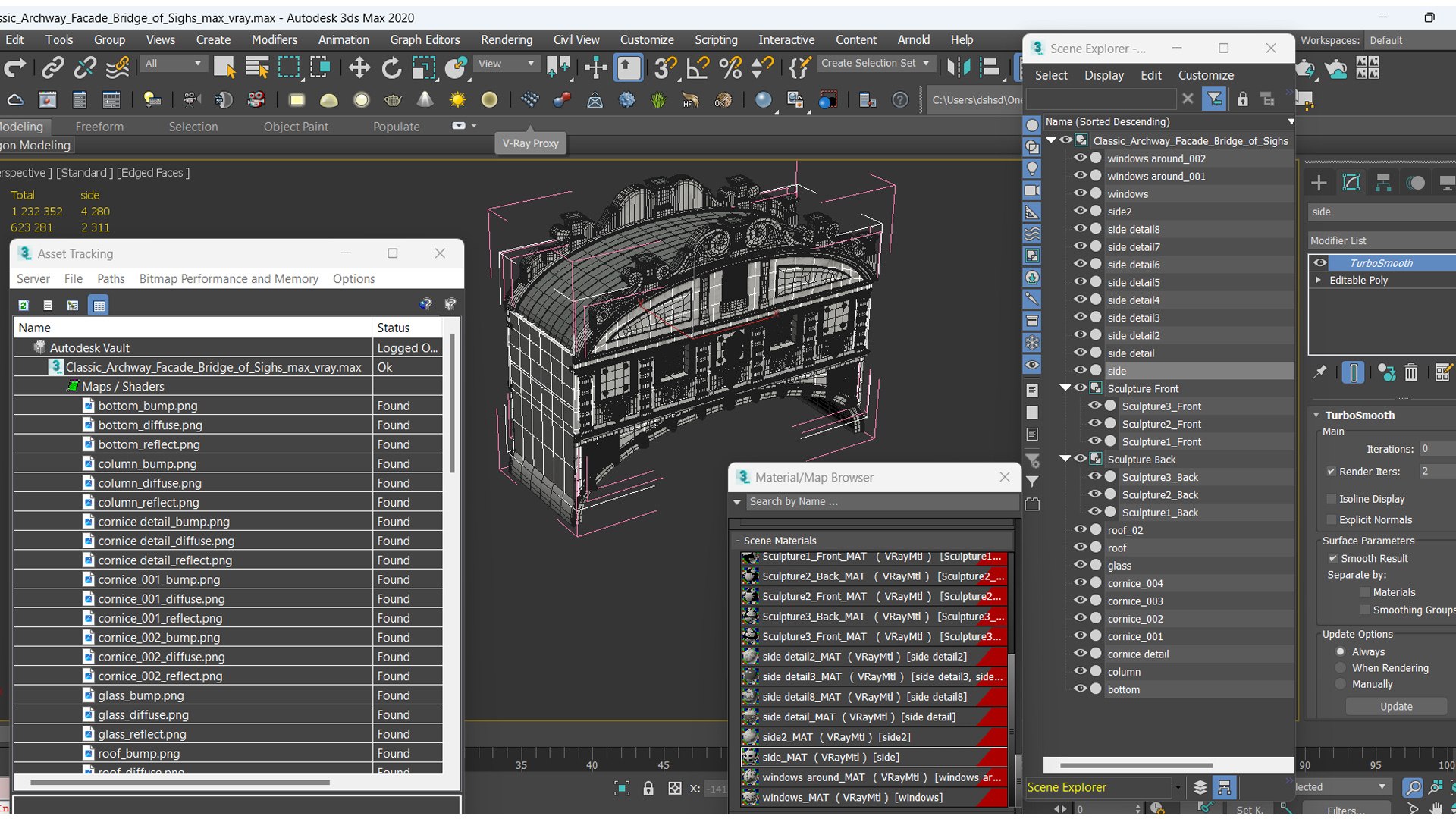Toggle TurboSmooth modifier visibility eye
This screenshot has height=819, width=1456.
coord(1320,263)
